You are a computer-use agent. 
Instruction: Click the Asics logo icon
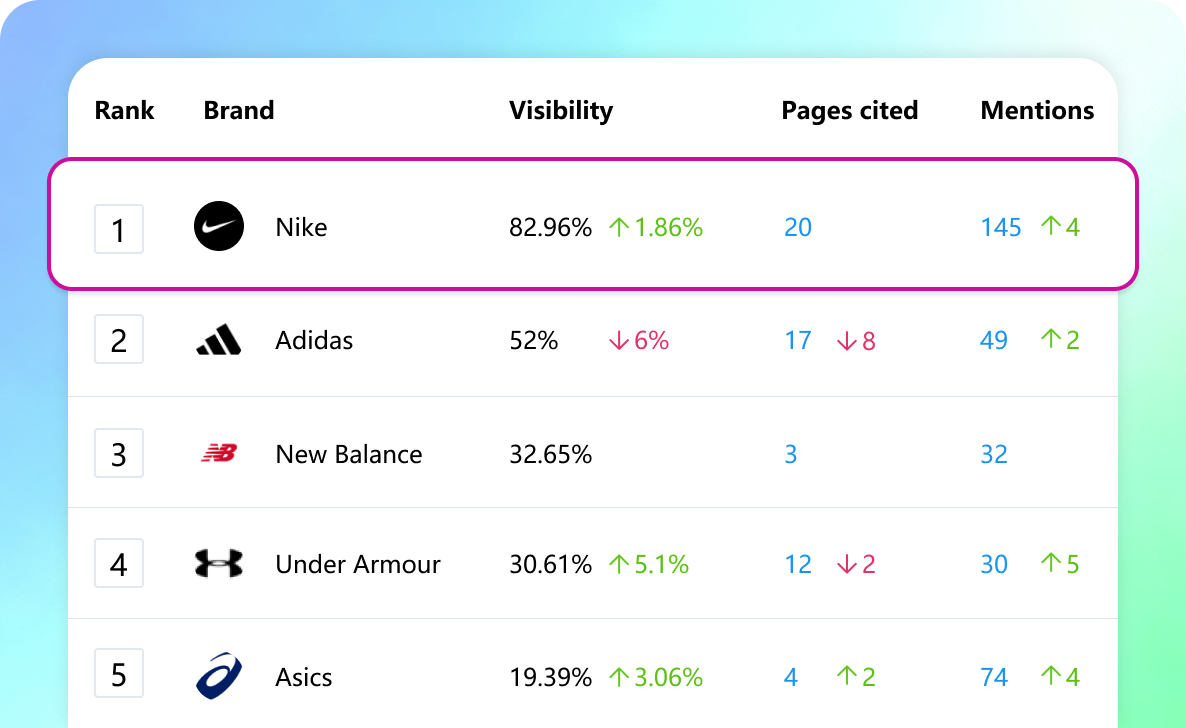[218, 676]
